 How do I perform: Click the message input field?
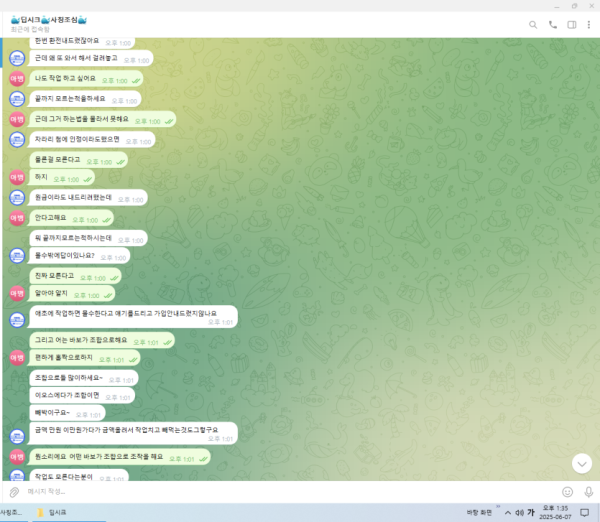tap(291, 492)
